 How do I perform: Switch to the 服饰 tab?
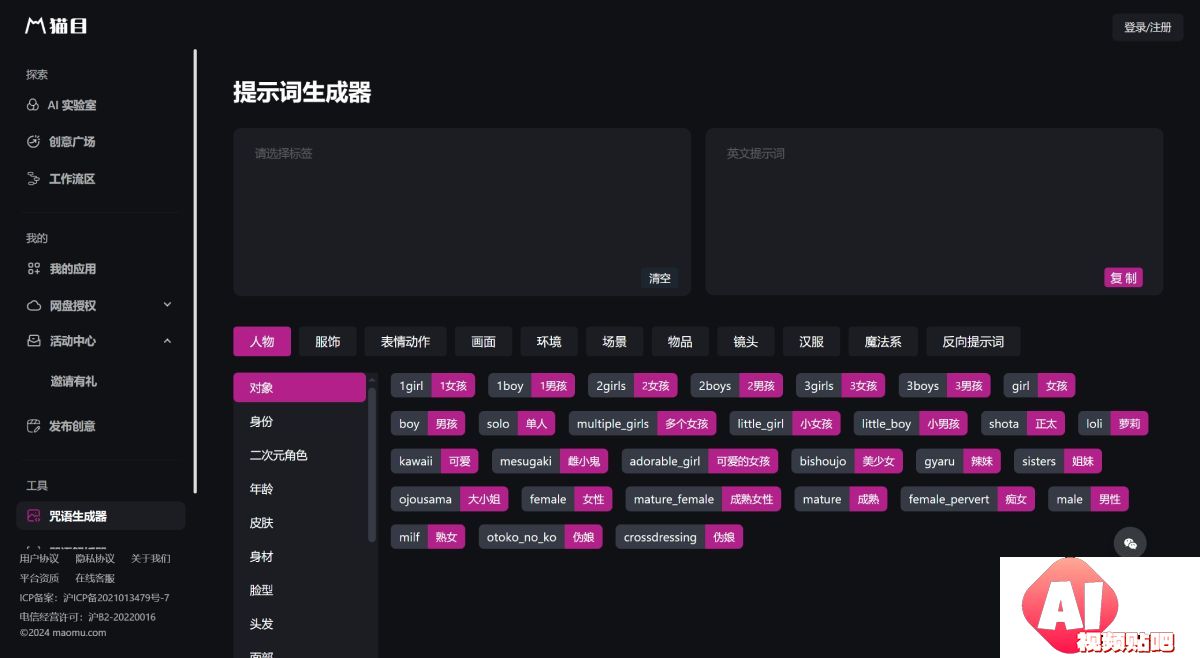tap(327, 341)
